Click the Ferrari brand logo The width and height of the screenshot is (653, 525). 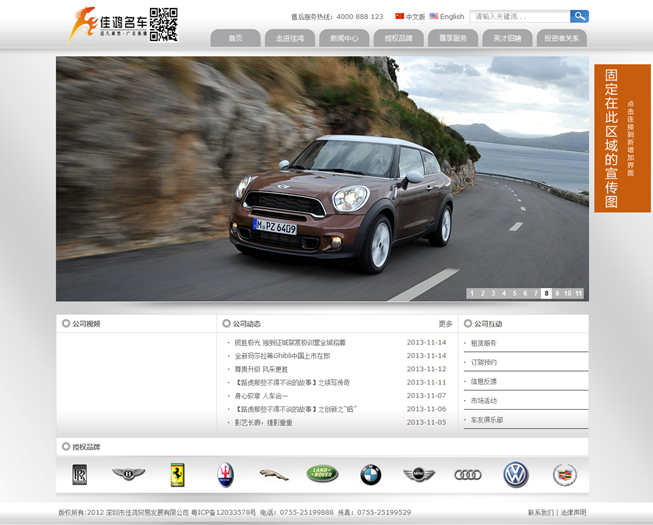tap(177, 474)
